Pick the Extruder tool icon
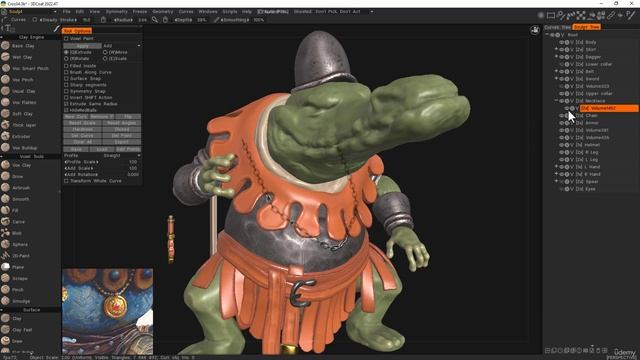 (5, 136)
